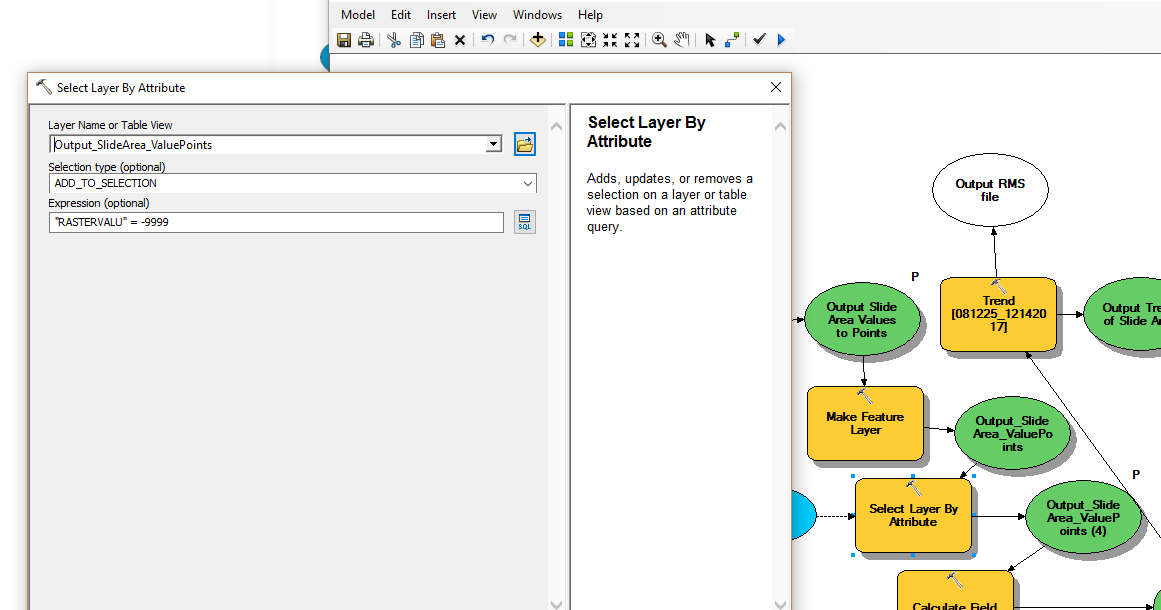Undo the last model action

point(487,40)
